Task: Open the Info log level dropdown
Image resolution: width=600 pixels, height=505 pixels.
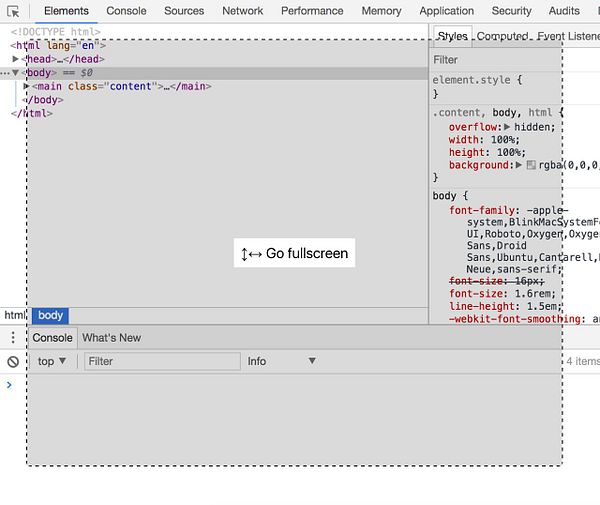Action: [281, 361]
